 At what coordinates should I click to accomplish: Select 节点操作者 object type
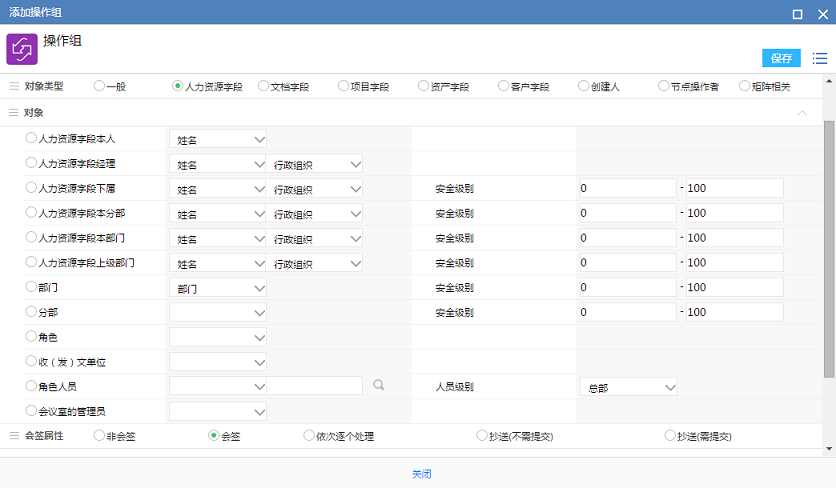(664, 85)
